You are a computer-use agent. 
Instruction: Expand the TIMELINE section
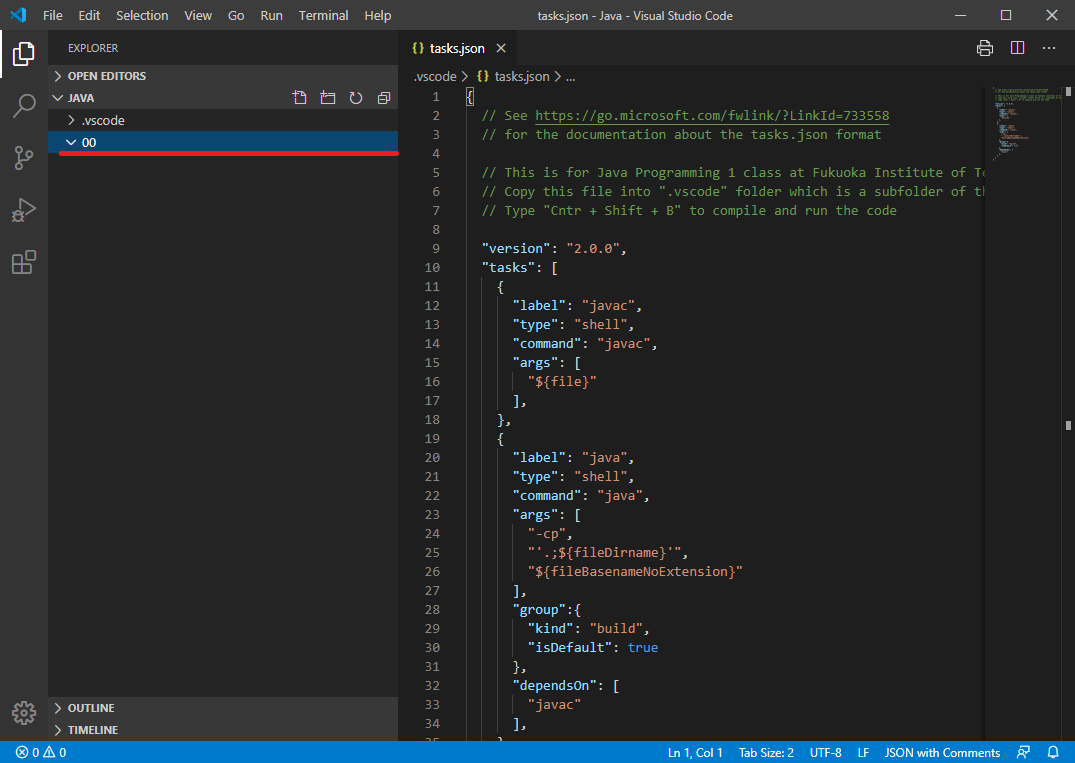[x=223, y=730]
